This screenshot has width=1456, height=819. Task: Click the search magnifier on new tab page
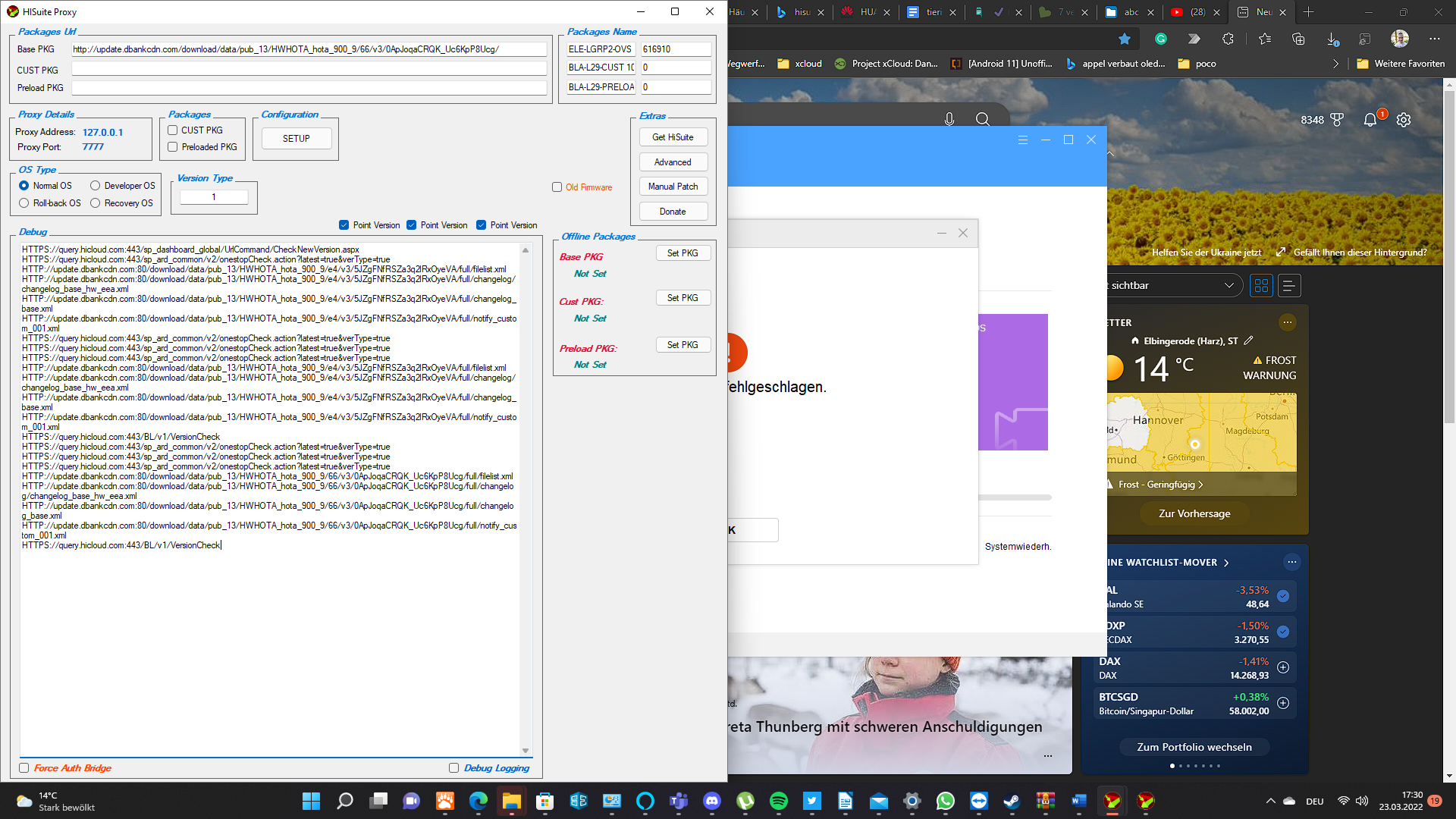click(983, 119)
